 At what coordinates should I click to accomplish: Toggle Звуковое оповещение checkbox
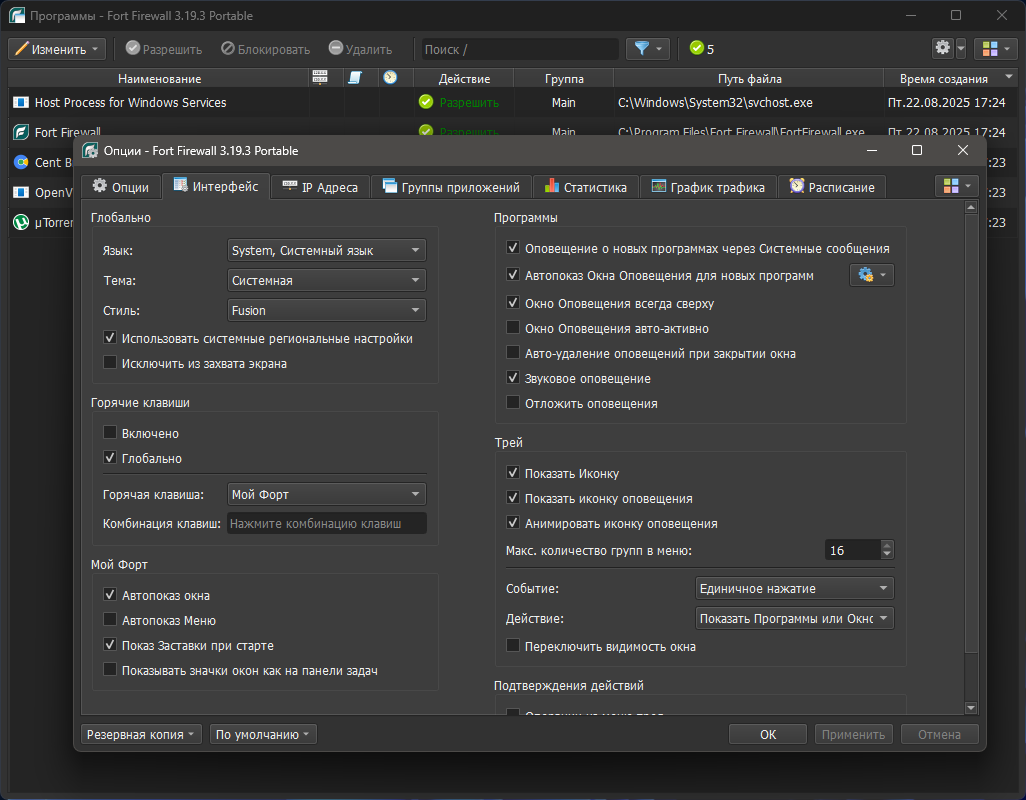513,377
